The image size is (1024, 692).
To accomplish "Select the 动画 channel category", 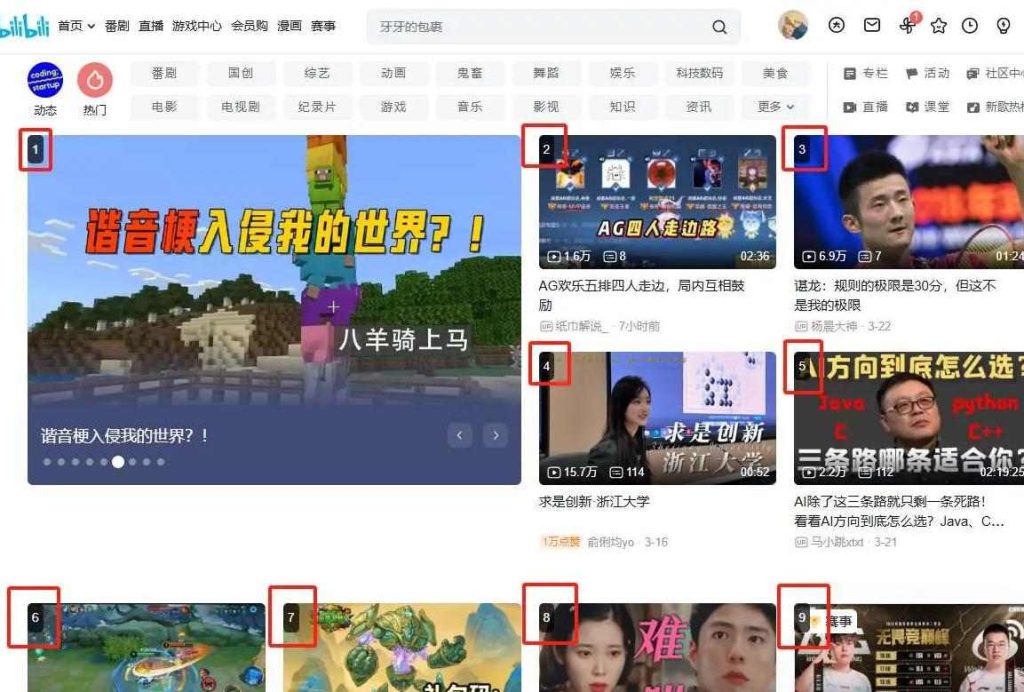I will click(x=393, y=73).
